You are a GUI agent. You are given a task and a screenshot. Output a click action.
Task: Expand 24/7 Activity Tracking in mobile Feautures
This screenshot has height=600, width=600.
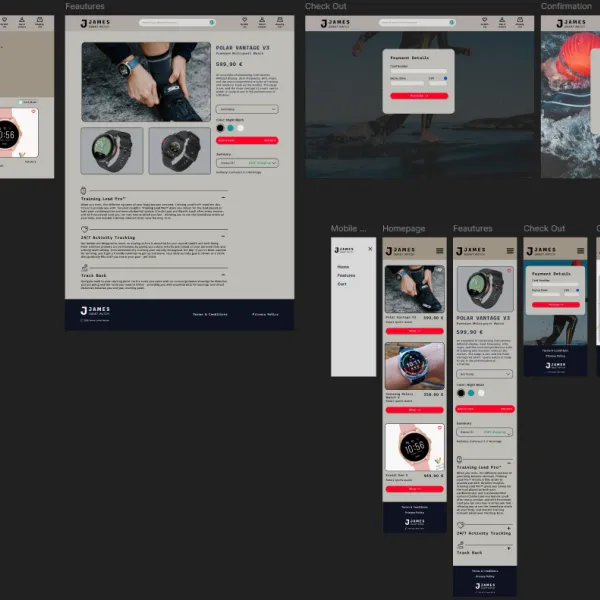pyautogui.click(x=509, y=528)
